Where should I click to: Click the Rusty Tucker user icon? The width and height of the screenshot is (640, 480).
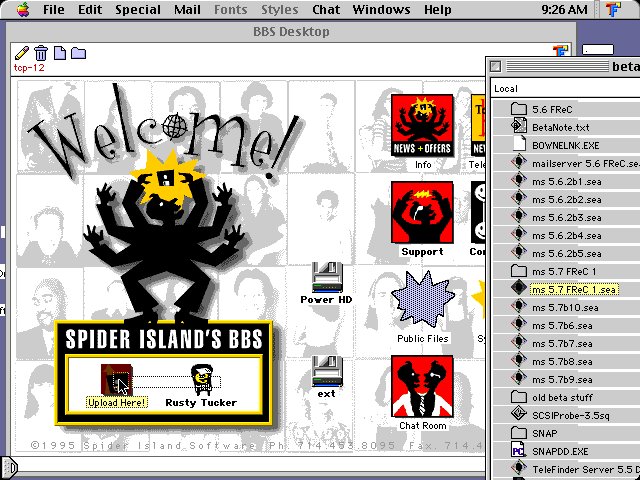(x=202, y=380)
